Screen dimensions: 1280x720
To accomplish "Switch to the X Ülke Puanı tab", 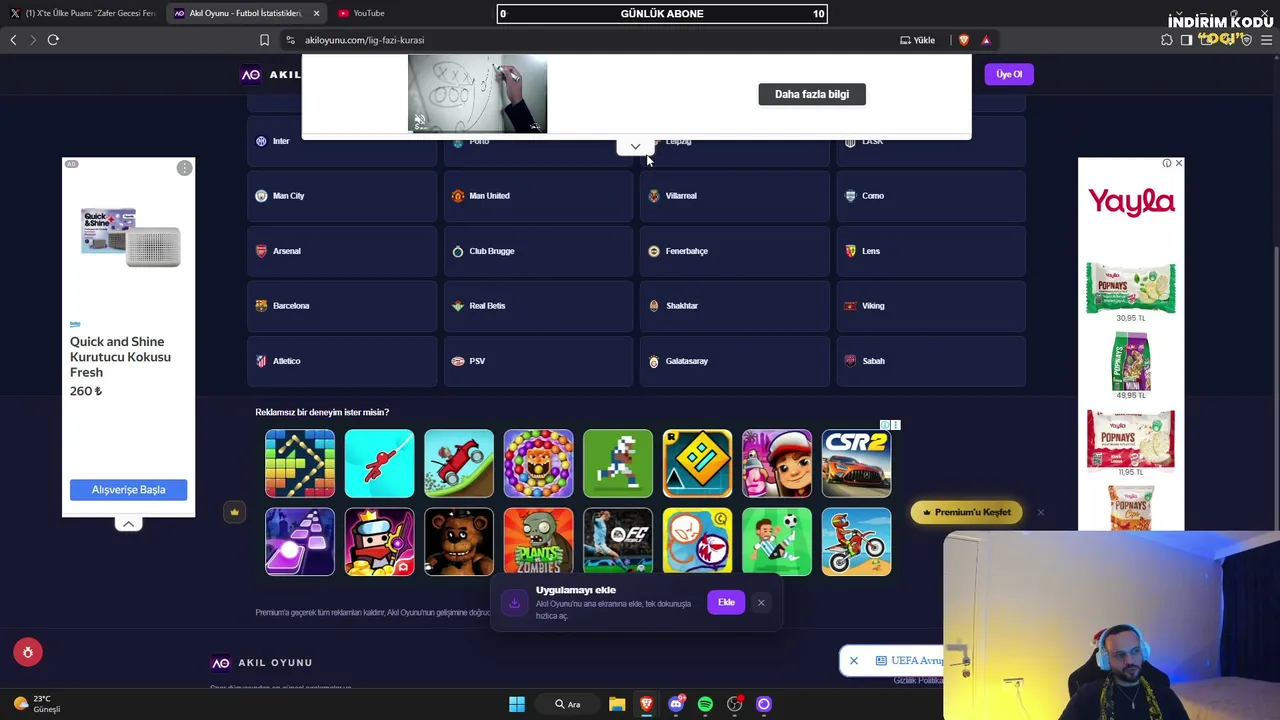I will pos(82,13).
